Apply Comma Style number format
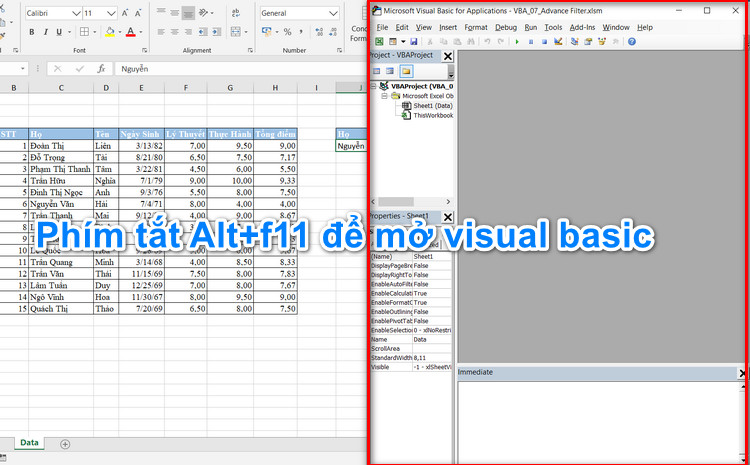Image resolution: width=750 pixels, height=465 pixels. pyautogui.click(x=301, y=32)
